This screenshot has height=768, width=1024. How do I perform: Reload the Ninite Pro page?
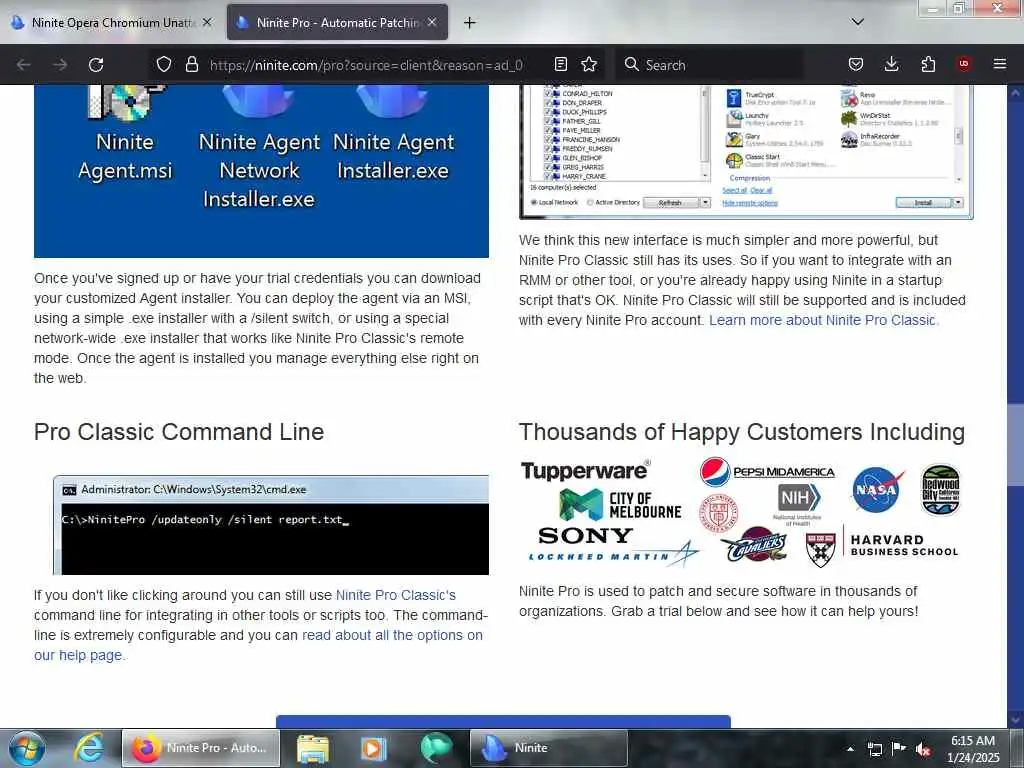point(96,65)
